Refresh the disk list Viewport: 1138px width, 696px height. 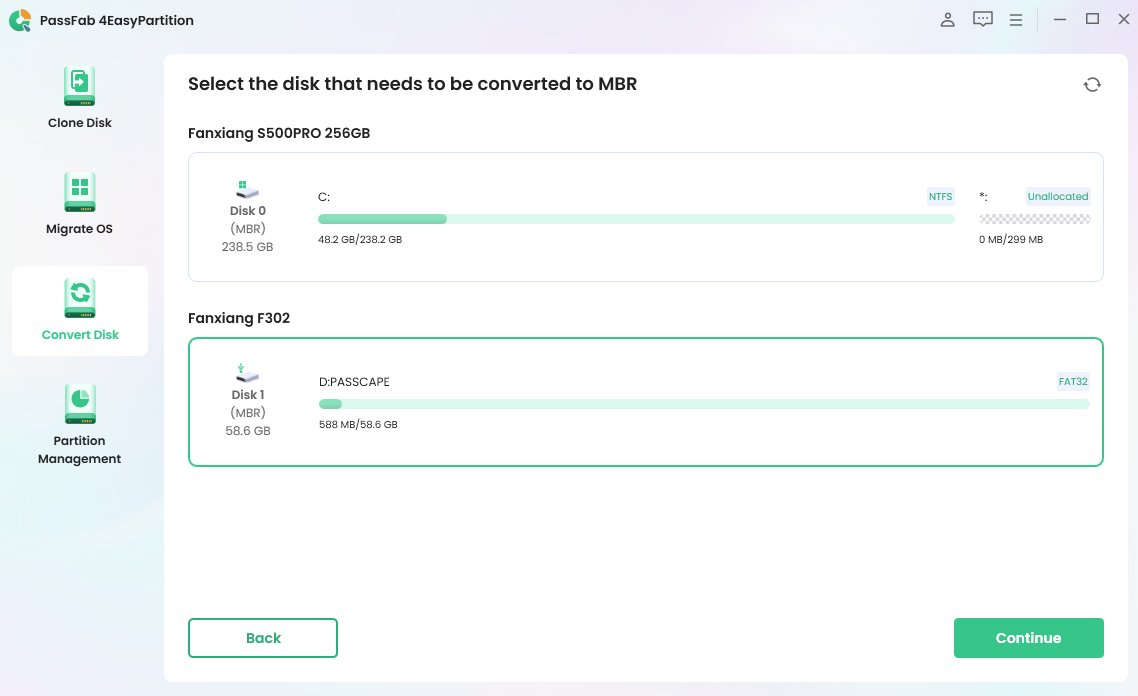click(1092, 85)
